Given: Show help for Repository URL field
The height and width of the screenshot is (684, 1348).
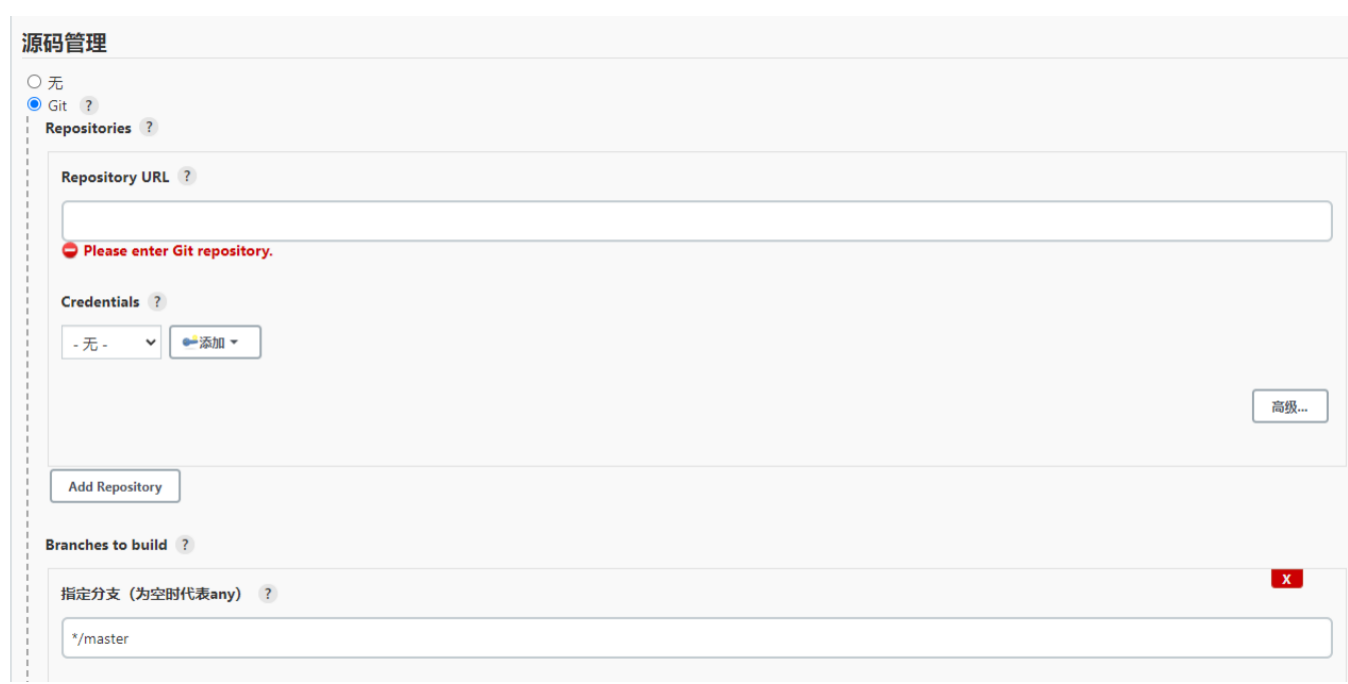Looking at the screenshot, I should pyautogui.click(x=187, y=176).
